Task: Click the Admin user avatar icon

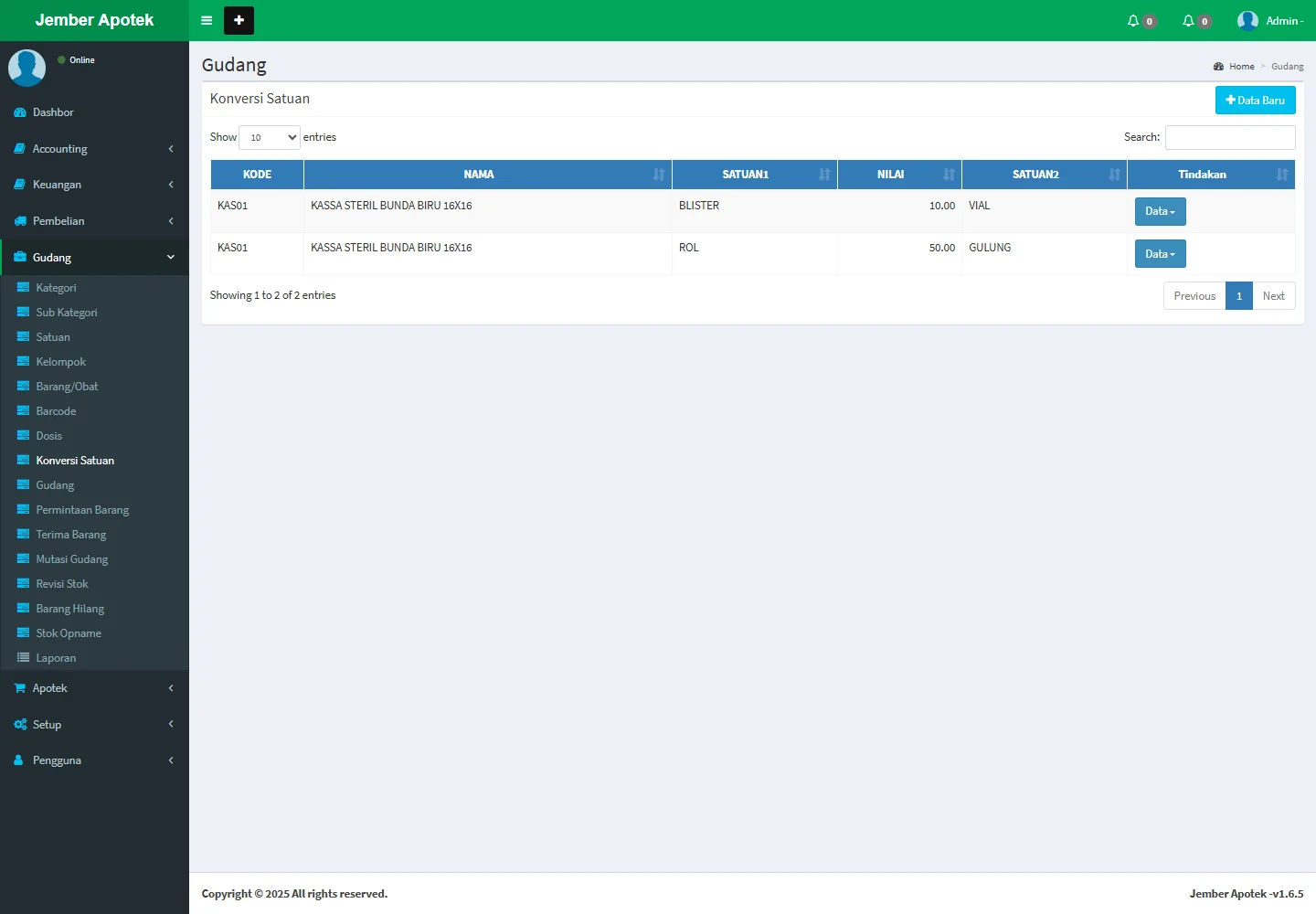Action: [x=1247, y=20]
